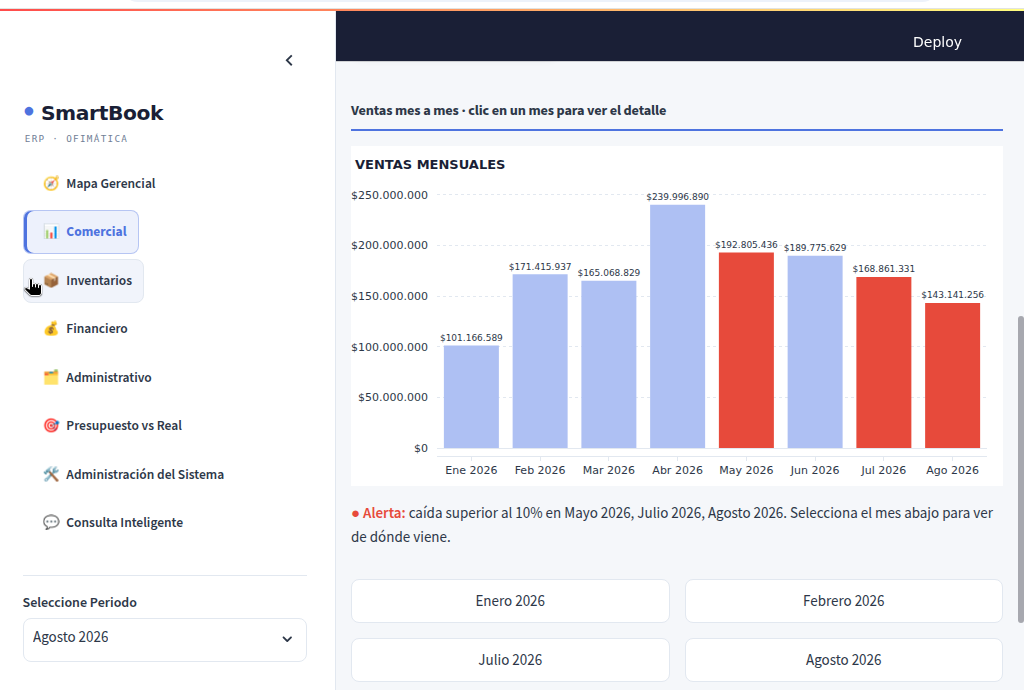Click the Deploy button
This screenshot has height=690, width=1024.
937,42
